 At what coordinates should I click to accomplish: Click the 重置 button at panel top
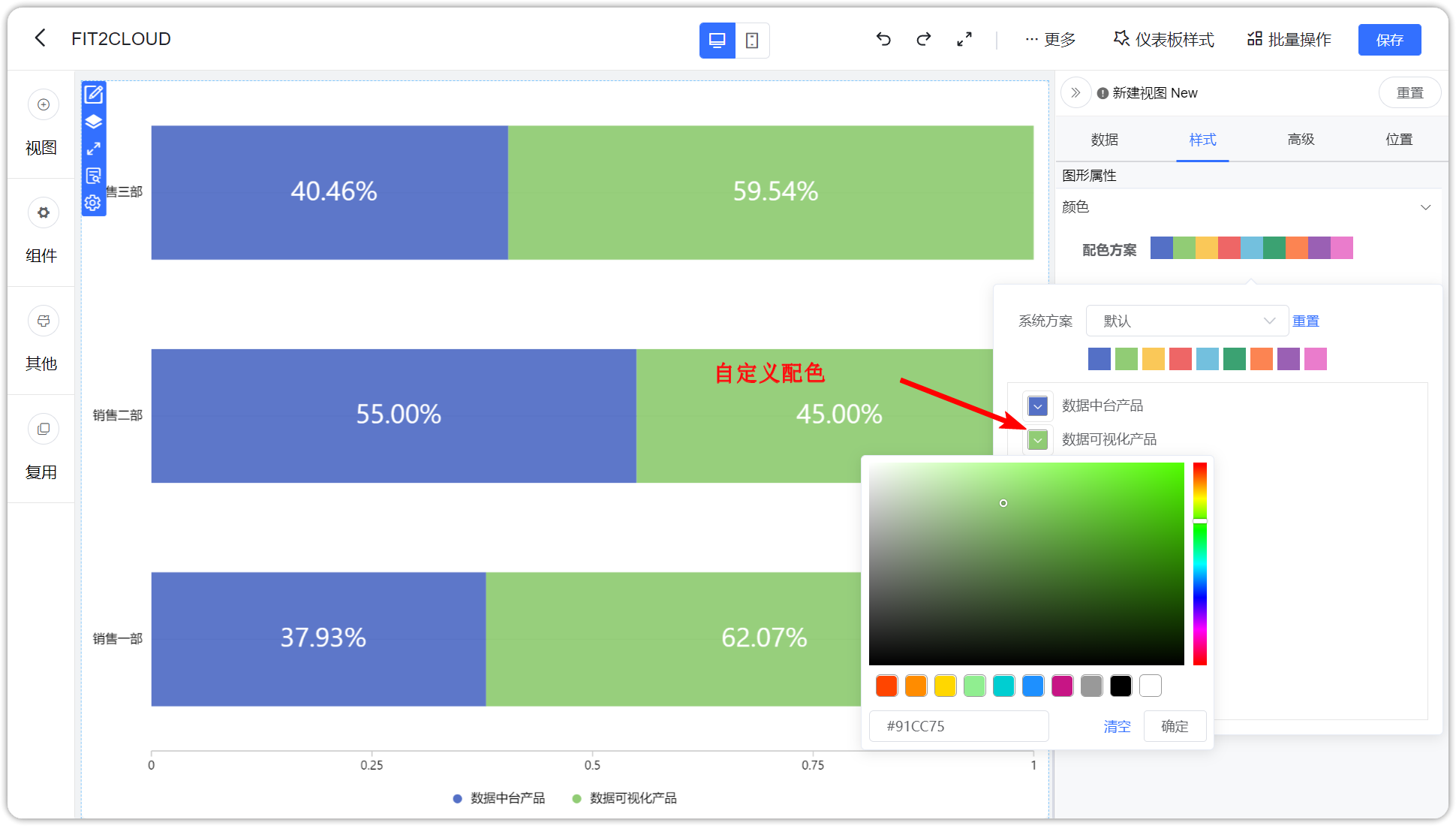pyautogui.click(x=1409, y=93)
